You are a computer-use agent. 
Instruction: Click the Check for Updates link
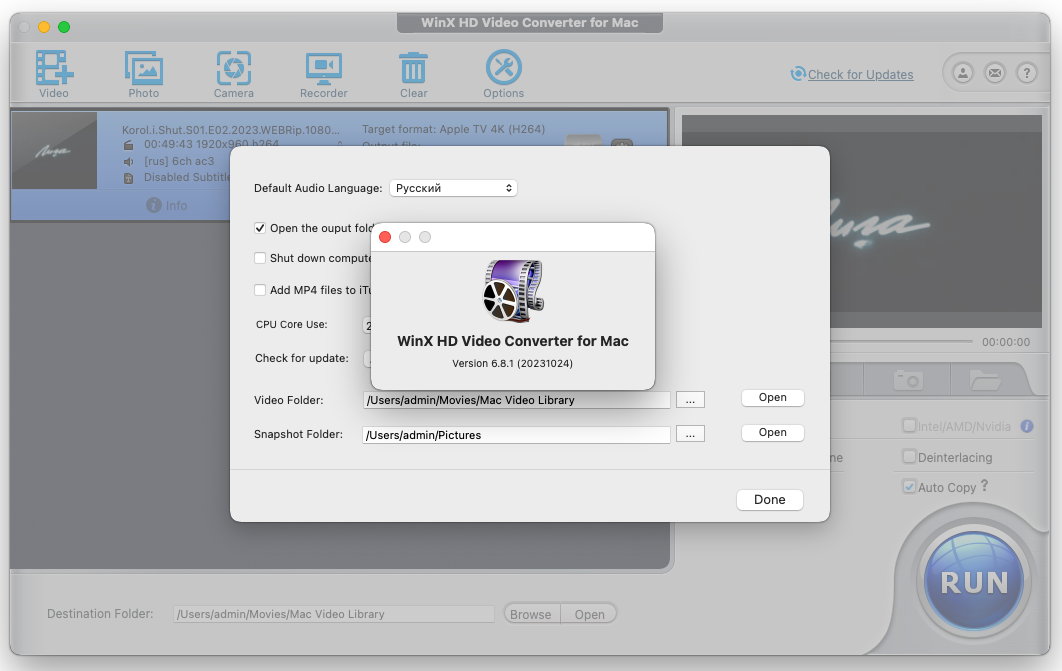pos(860,74)
